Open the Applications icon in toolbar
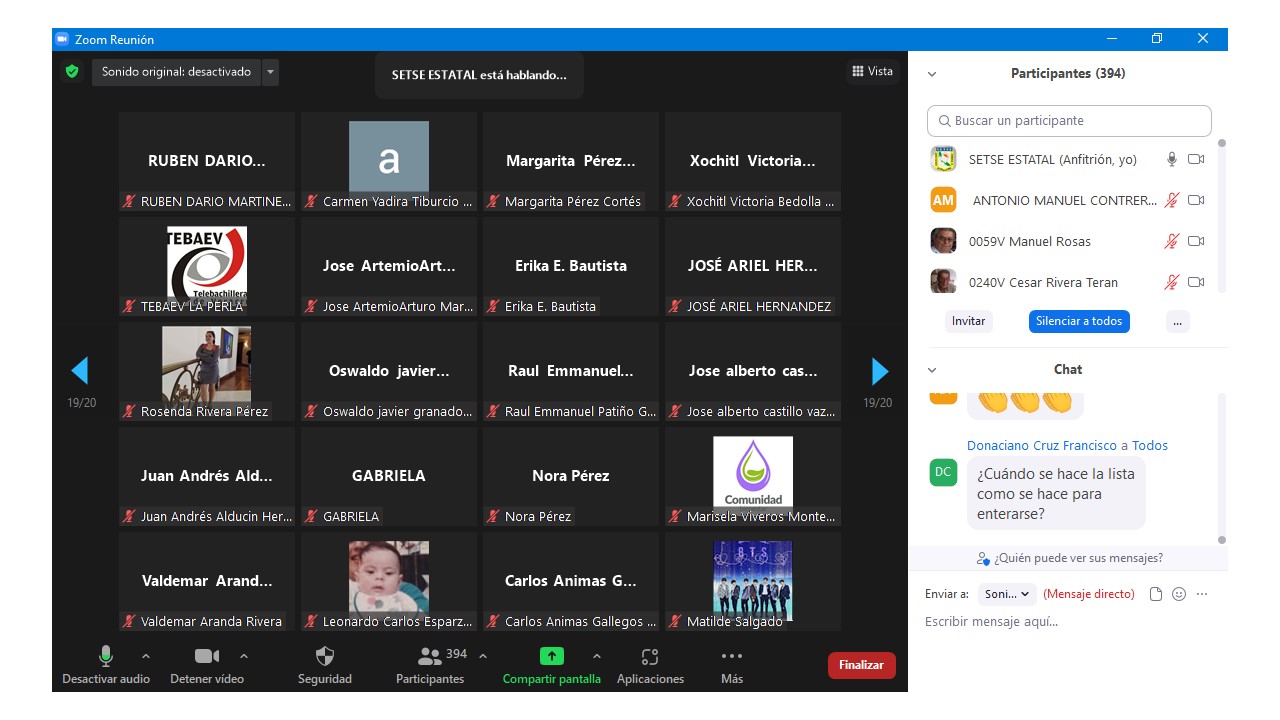 [x=650, y=657]
